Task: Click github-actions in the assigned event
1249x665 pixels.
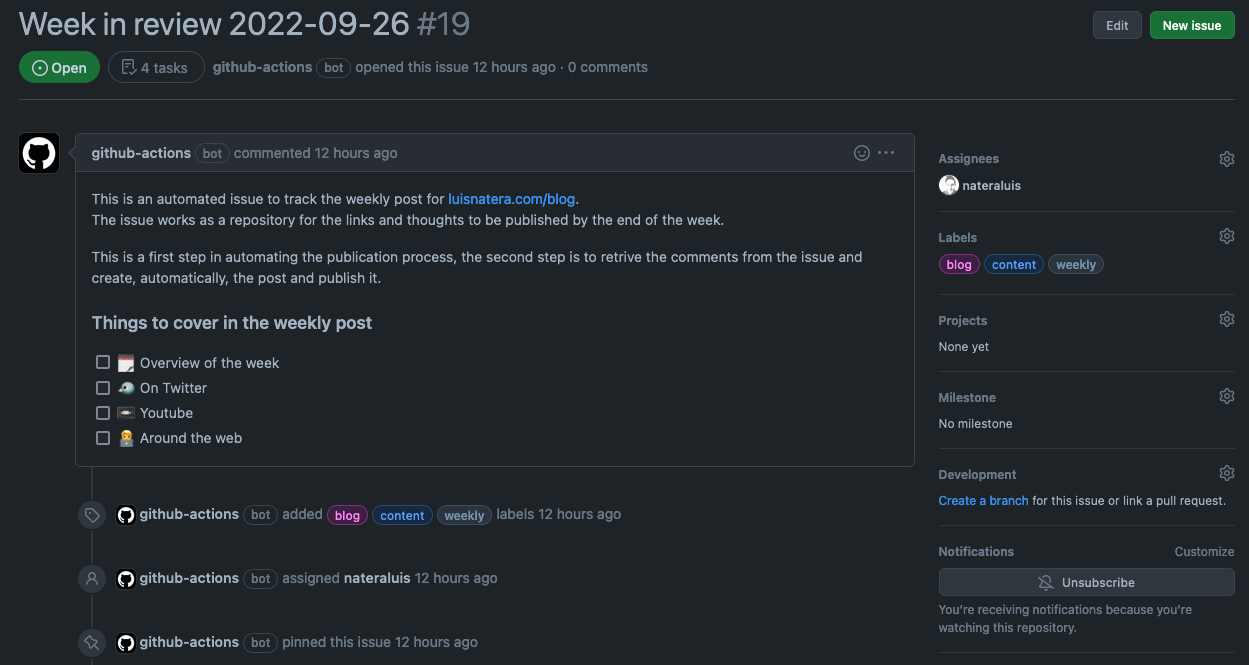Action: click(x=189, y=578)
